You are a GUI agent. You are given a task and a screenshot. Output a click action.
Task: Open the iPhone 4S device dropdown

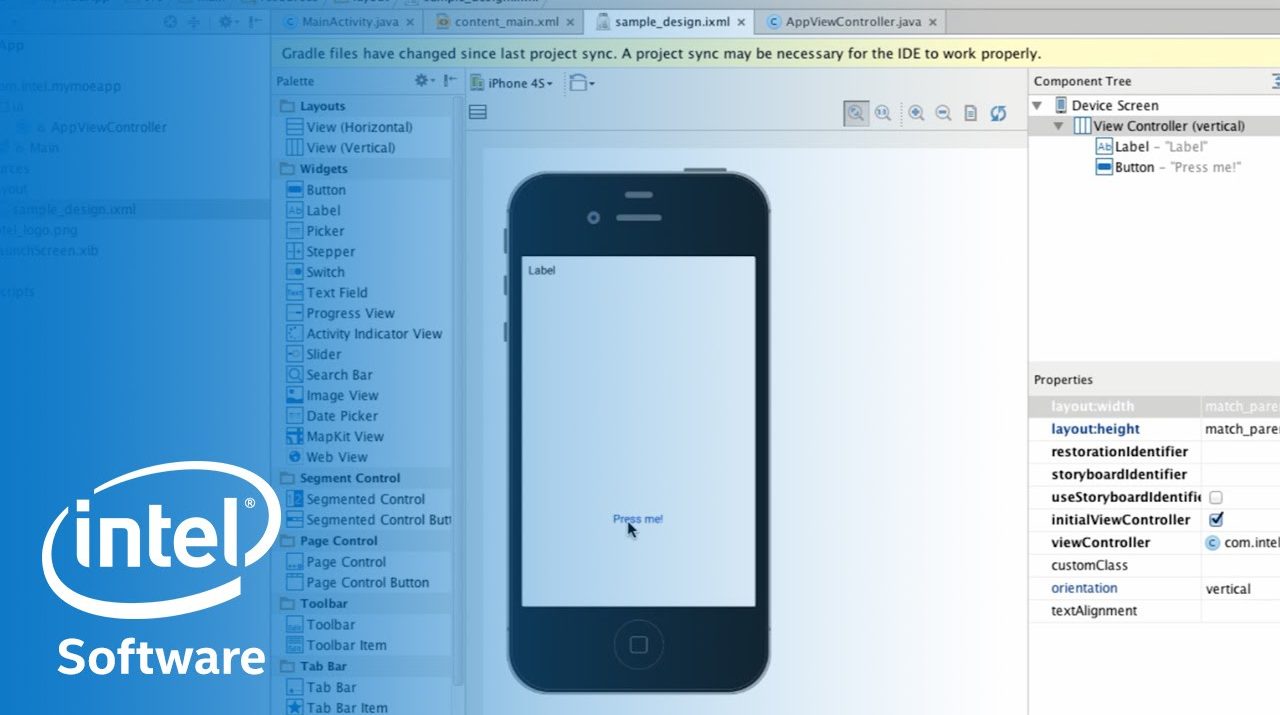click(513, 83)
